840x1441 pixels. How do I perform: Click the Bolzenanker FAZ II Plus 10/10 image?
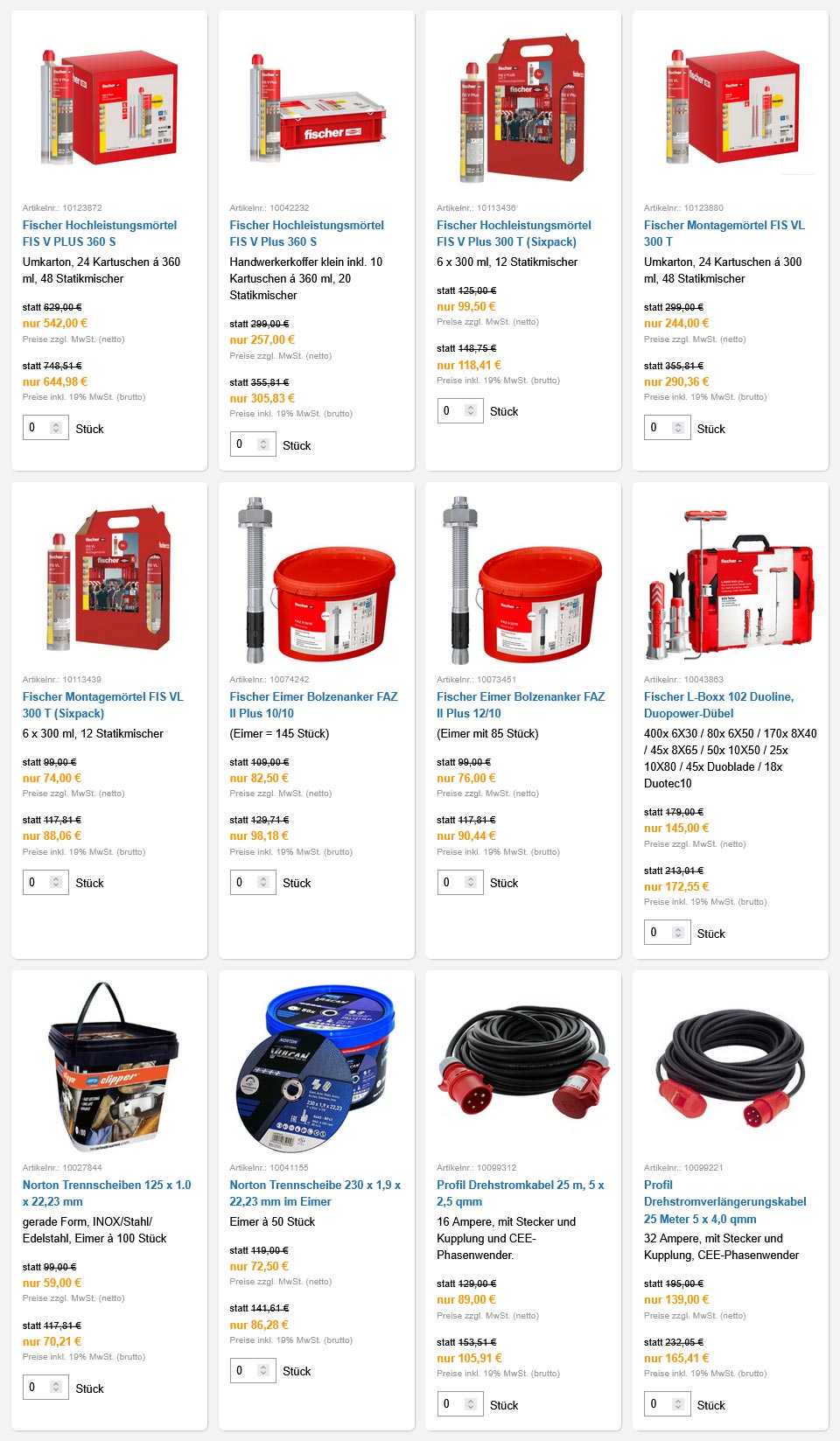point(317,582)
